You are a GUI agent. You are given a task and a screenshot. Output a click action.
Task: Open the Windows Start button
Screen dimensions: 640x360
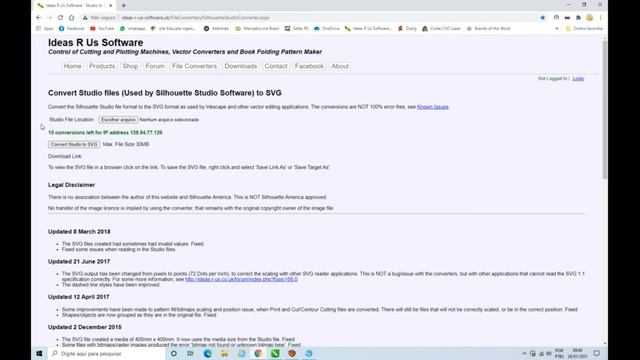click(39, 353)
